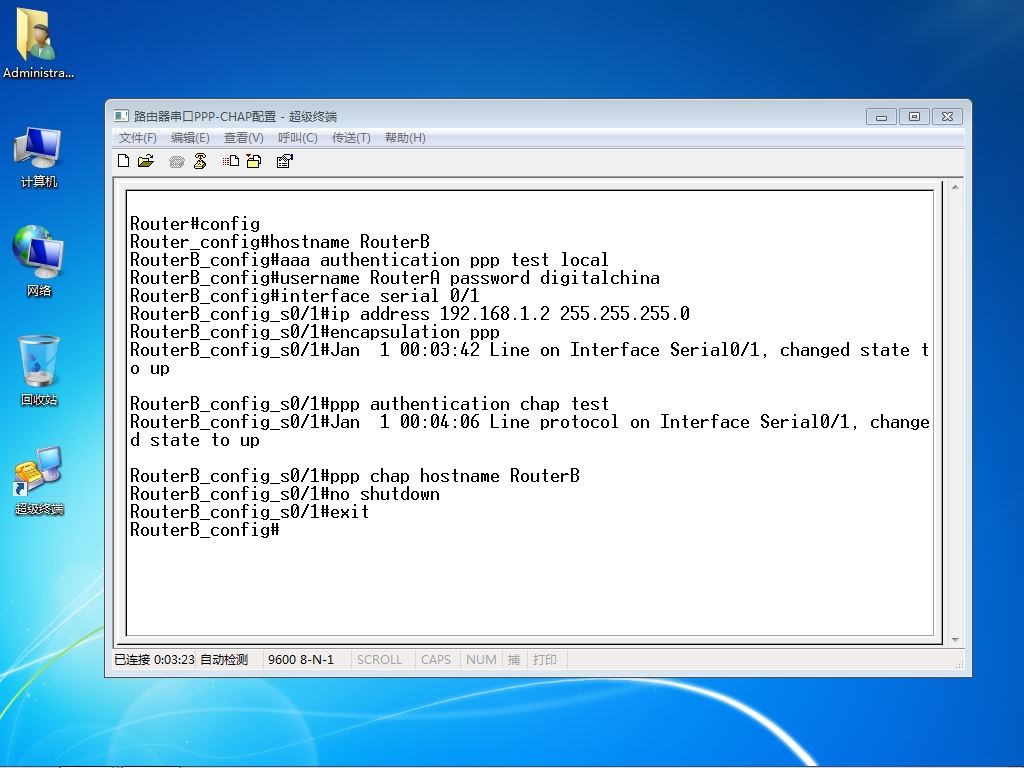Viewport: 1024px width, 768px height.
Task: Click the Disconnect toolbar icon
Action: pos(200,161)
